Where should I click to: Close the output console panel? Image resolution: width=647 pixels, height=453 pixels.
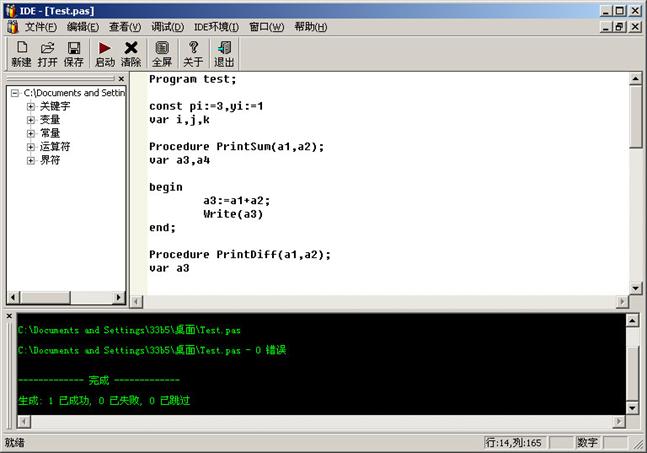[x=9, y=316]
